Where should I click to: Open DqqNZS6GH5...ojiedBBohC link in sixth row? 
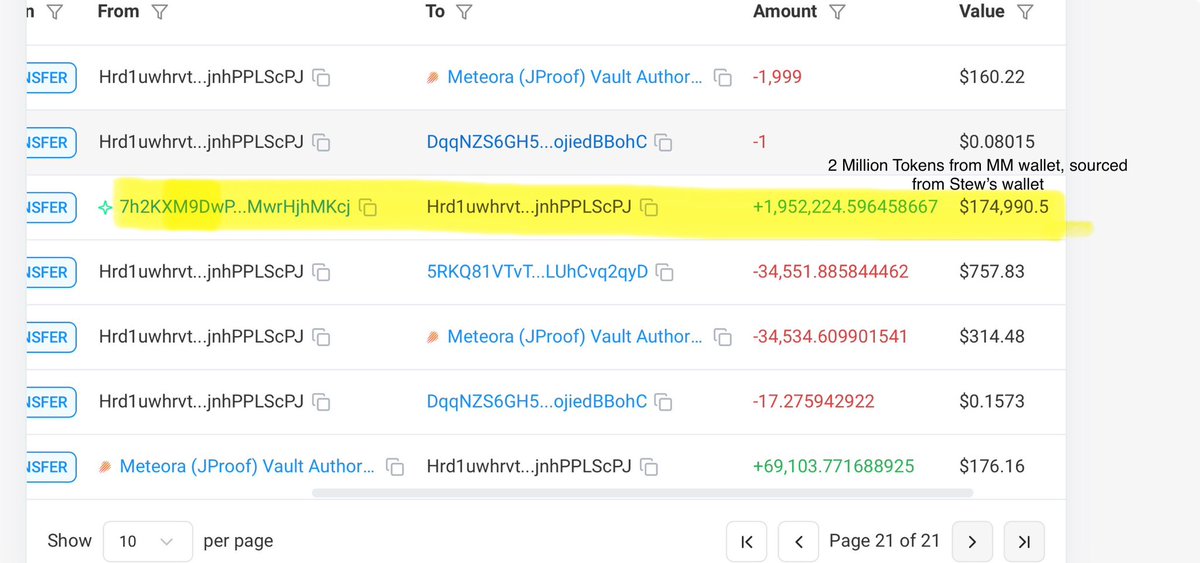(x=537, y=402)
